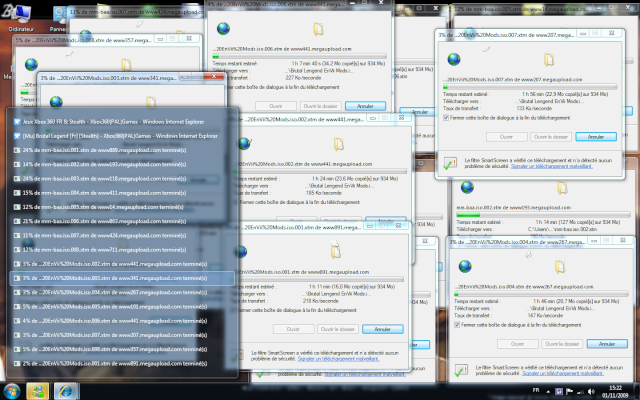
Task: Select '3% de ...Mods.iso.002.xtm' www441 list entry
Action: (x=122, y=264)
